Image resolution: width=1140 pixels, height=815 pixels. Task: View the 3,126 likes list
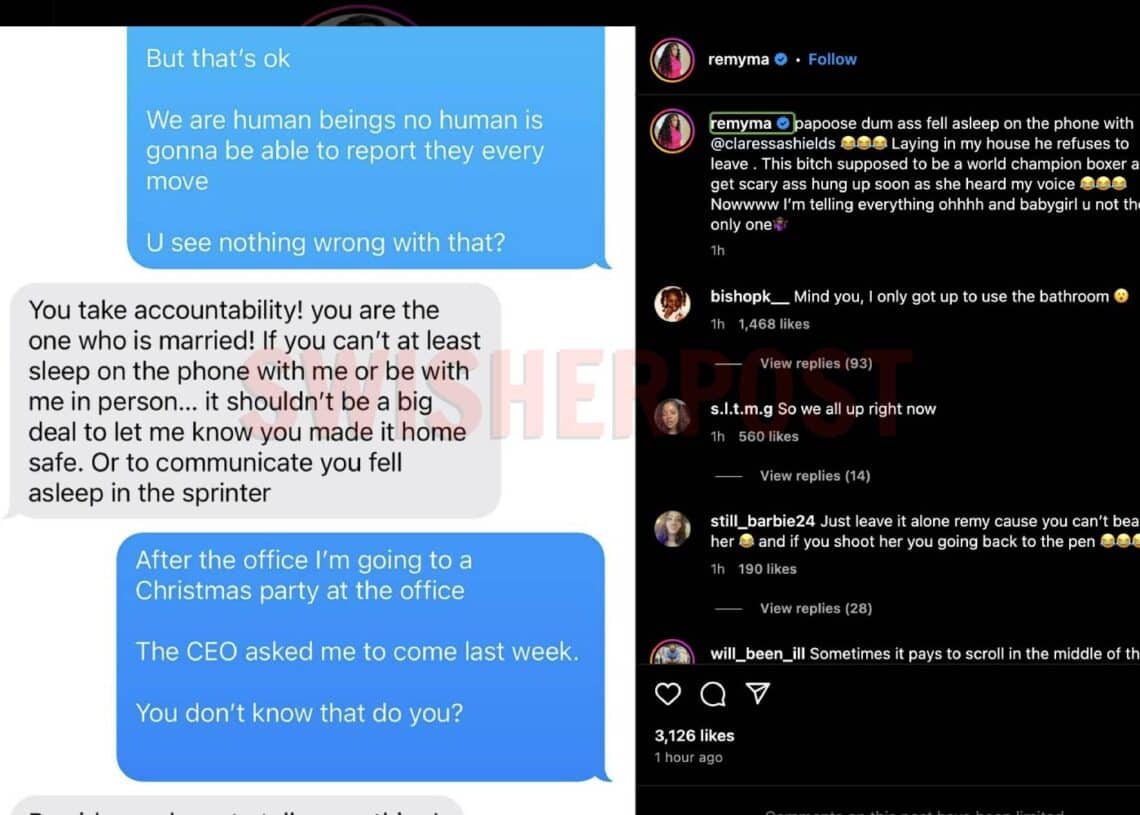pyautogui.click(x=694, y=736)
